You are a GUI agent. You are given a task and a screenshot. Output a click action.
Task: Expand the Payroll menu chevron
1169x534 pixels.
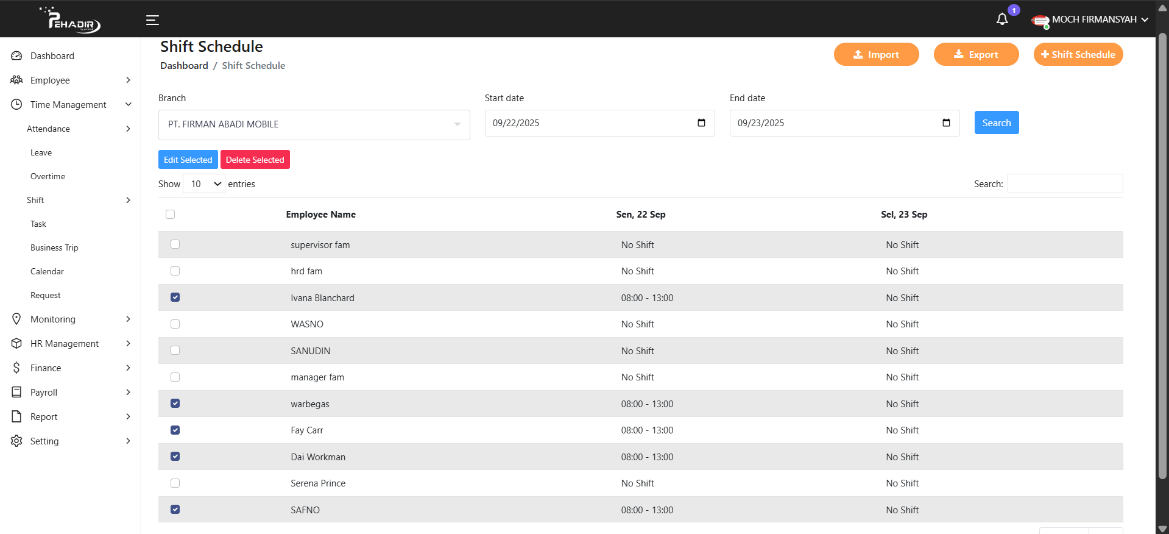(x=128, y=392)
